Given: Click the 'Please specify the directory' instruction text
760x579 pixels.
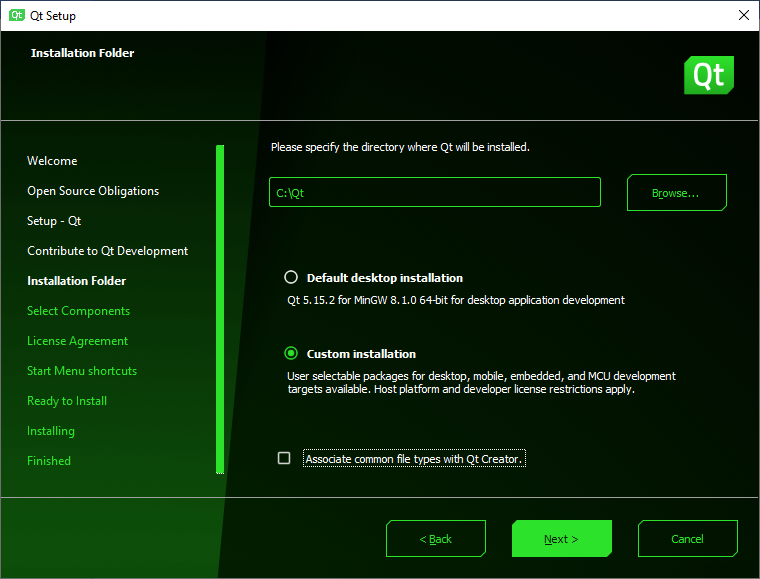Looking at the screenshot, I should click(x=400, y=147).
